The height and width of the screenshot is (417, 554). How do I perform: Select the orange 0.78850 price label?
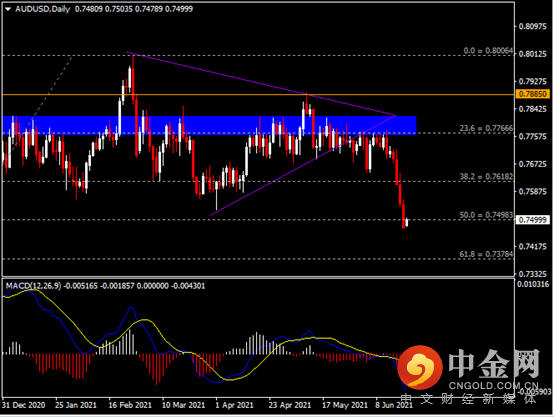533,94
